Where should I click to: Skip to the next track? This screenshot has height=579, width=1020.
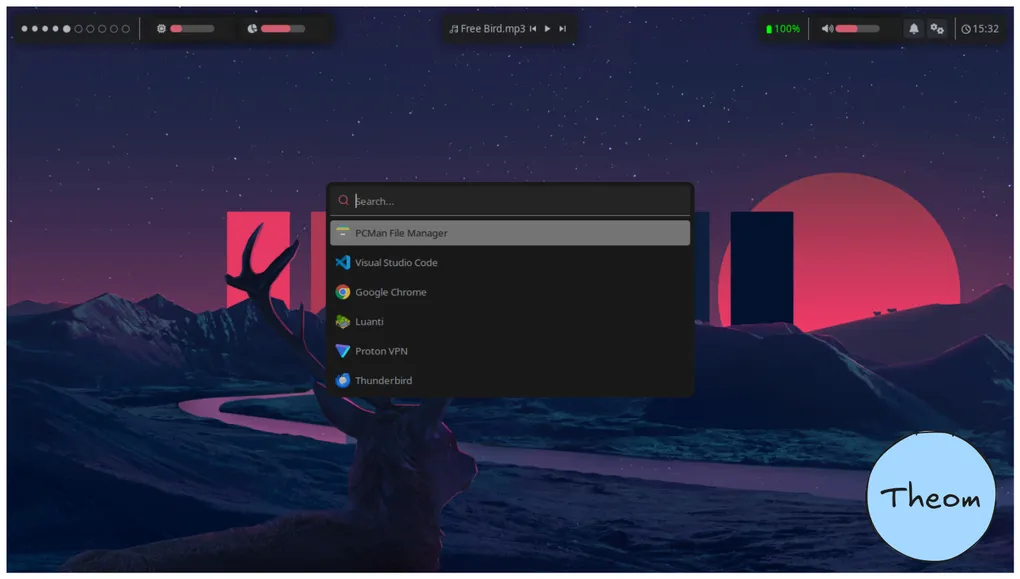563,29
